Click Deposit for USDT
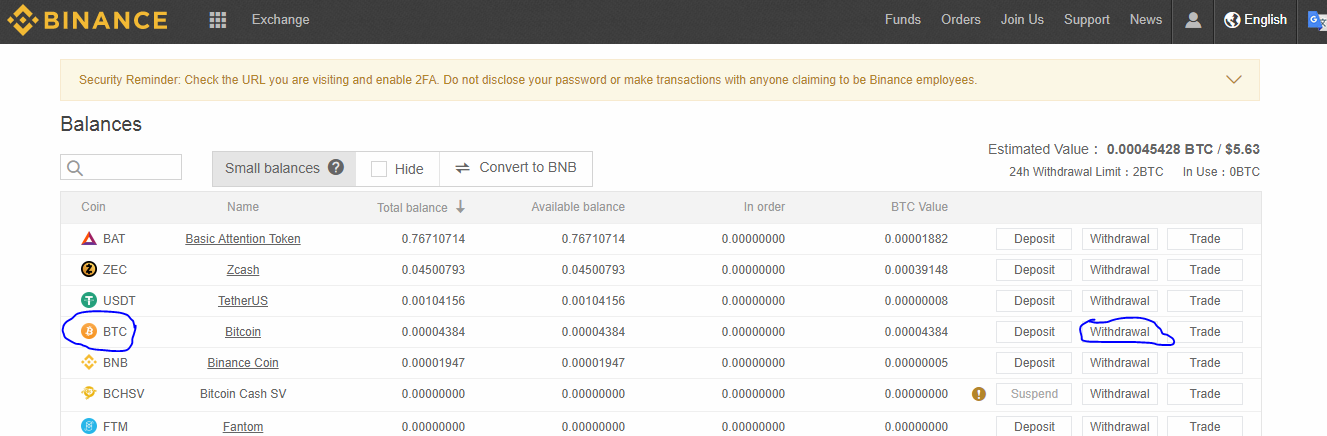Image resolution: width=1327 pixels, height=436 pixels. pyautogui.click(x=1034, y=301)
